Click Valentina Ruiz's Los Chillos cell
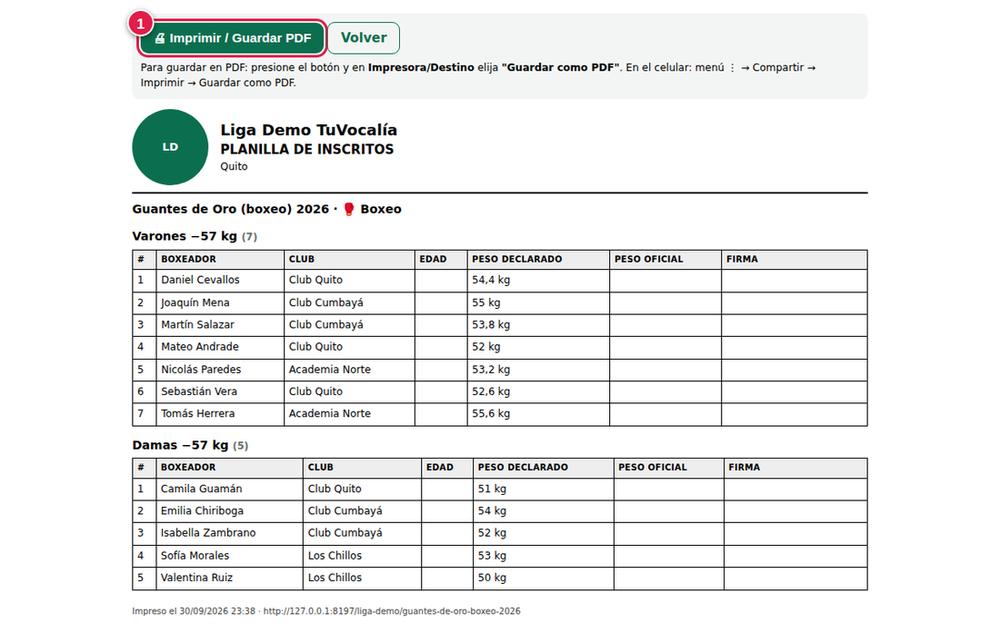Viewport: 1000px width, 643px height. tap(362, 579)
